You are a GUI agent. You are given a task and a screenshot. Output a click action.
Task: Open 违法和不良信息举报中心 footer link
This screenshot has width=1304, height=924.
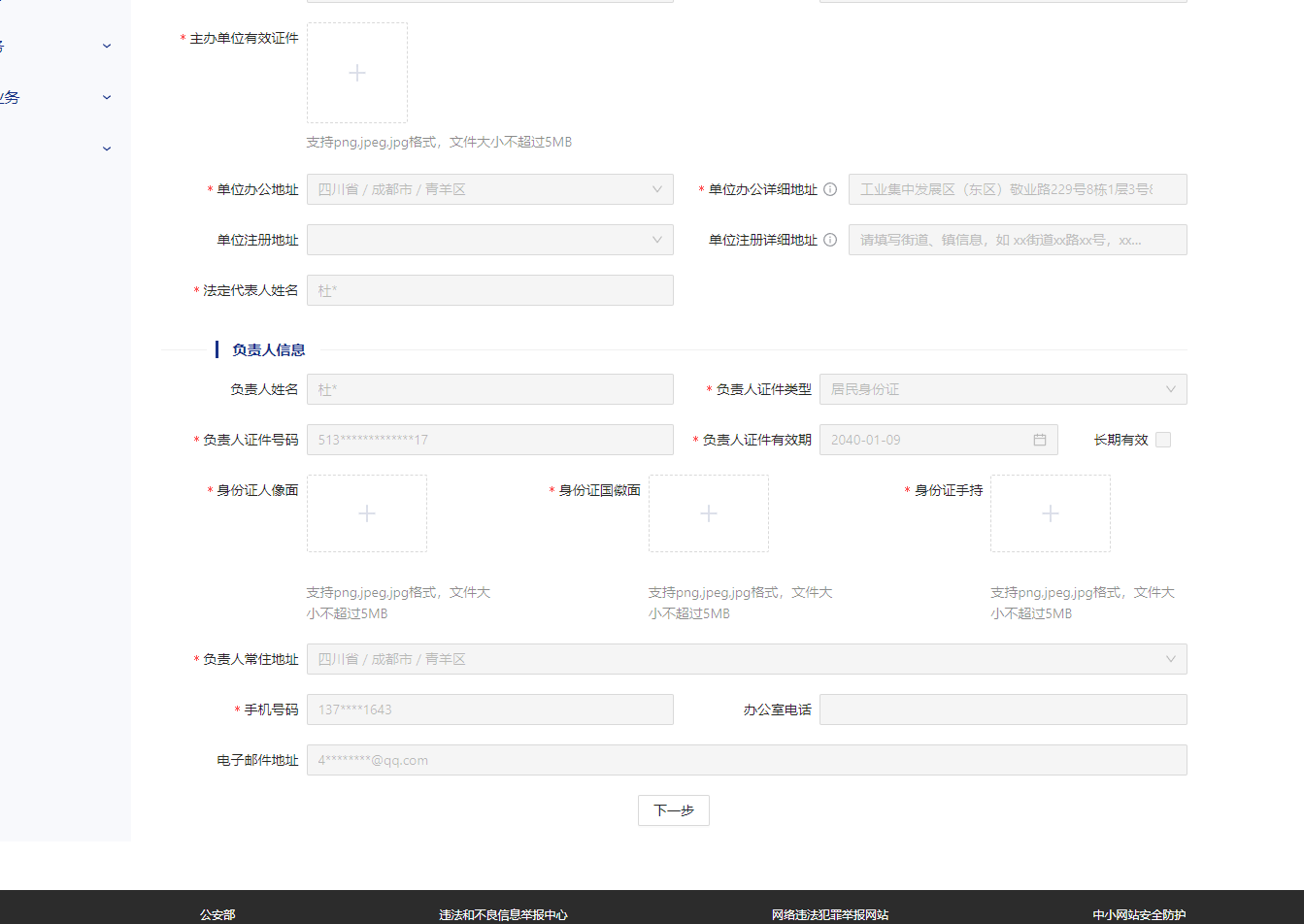click(503, 914)
